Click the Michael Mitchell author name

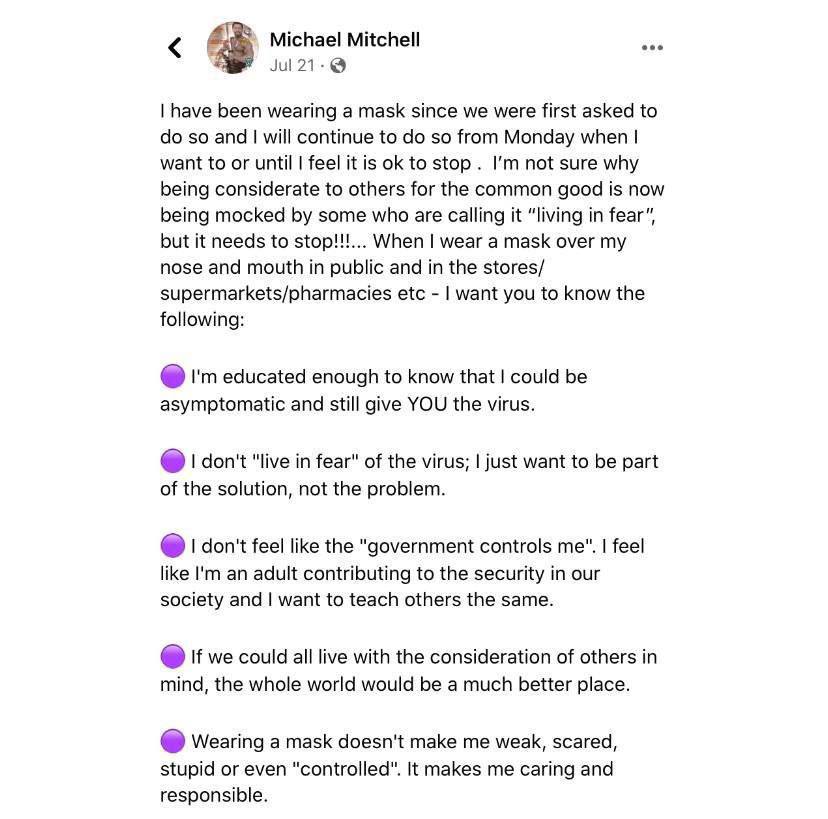pyautogui.click(x=345, y=40)
